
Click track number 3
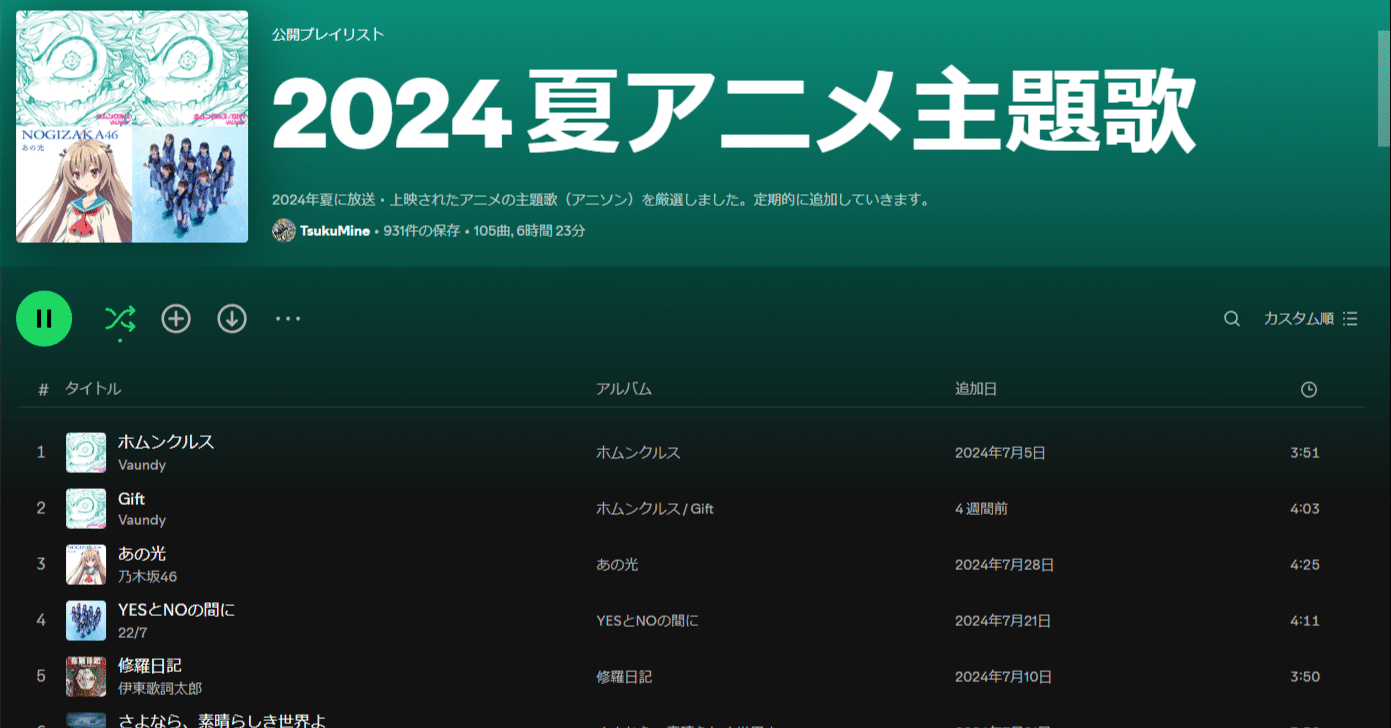41,564
